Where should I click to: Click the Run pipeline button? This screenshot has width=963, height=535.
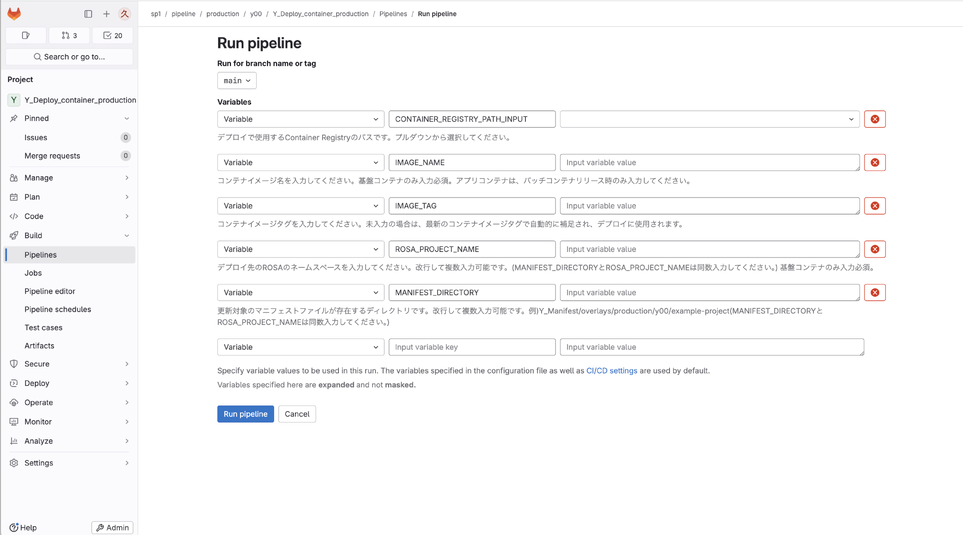[245, 414]
